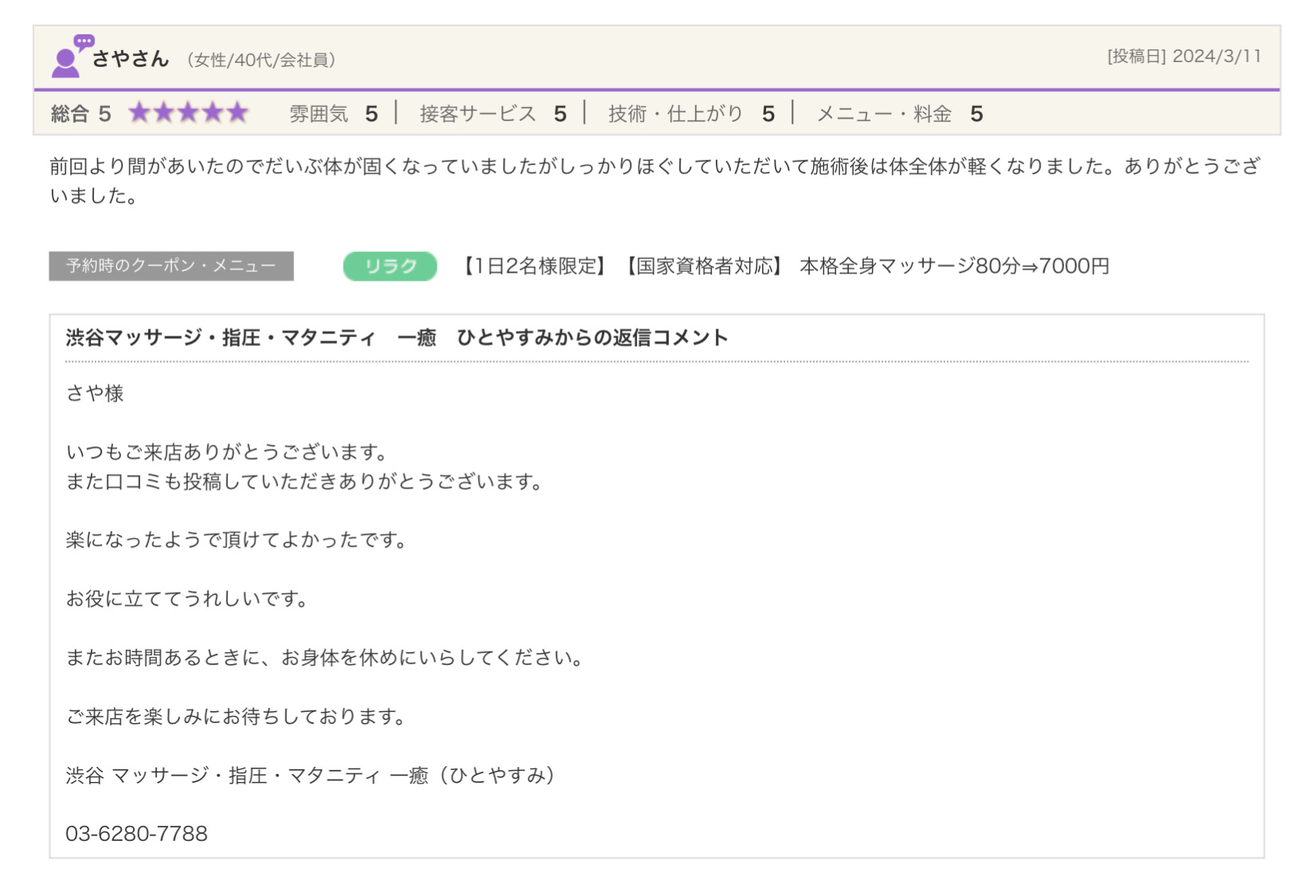Click the line いつもご来店ありがとうございます
1316x896 pixels.
point(227,452)
